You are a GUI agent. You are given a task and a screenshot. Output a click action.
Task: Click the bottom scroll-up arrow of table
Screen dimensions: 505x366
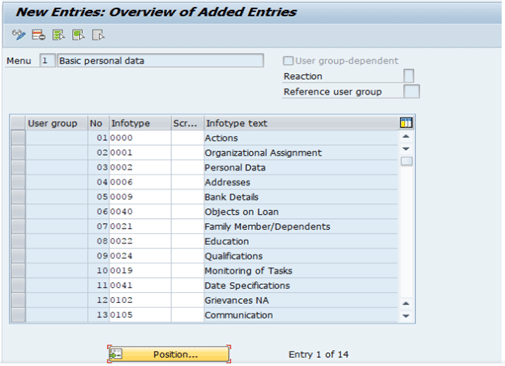[x=406, y=303]
